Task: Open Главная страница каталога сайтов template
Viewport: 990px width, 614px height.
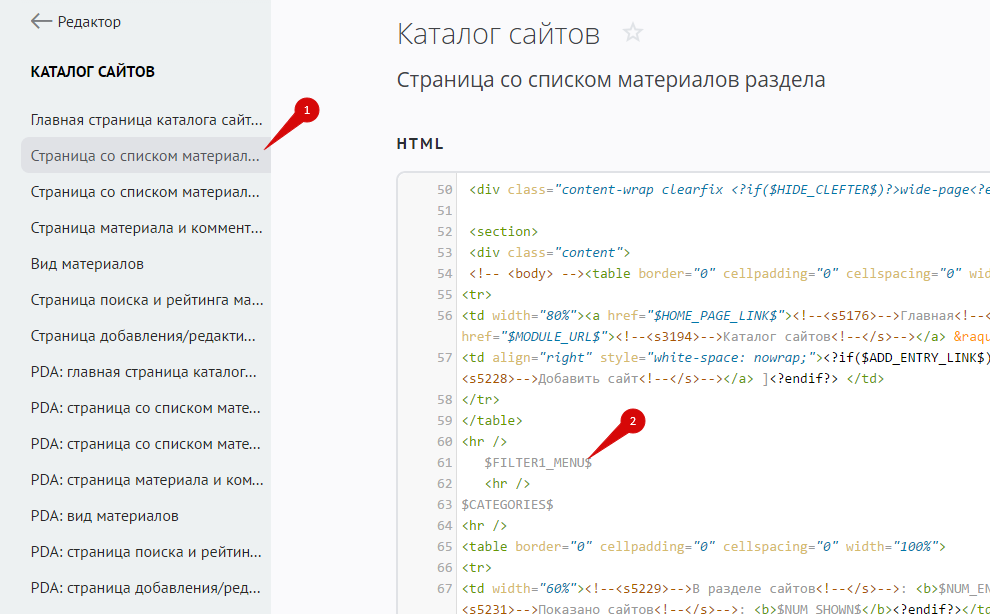Action: [146, 120]
